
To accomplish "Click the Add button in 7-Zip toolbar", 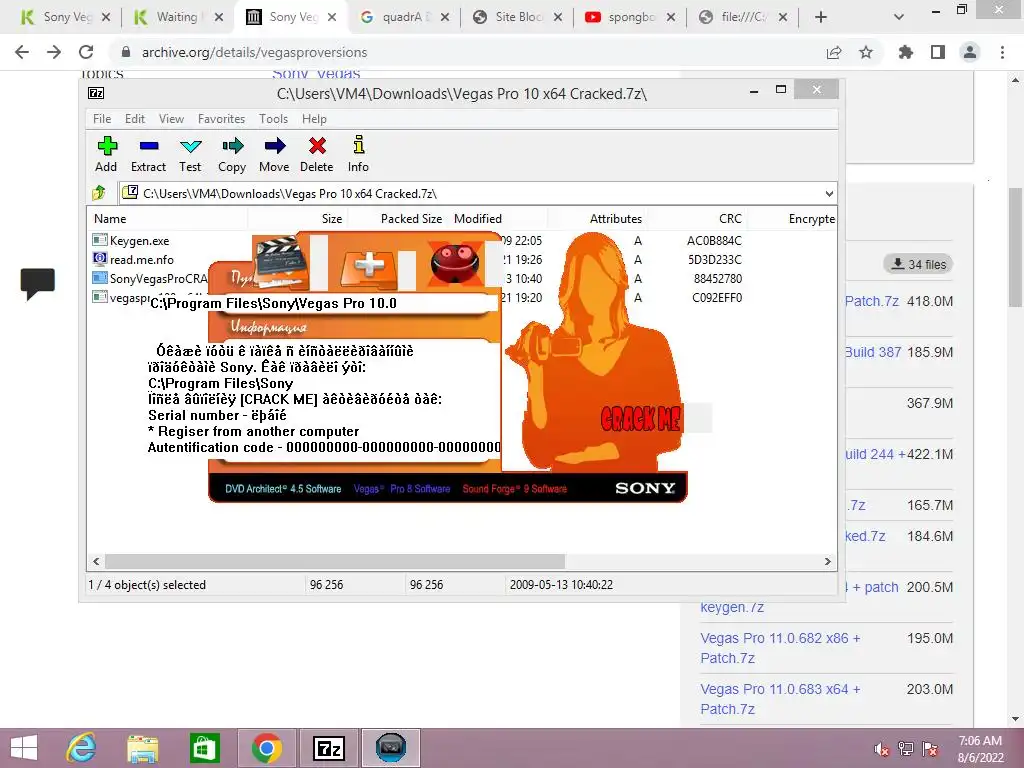I will pos(106,154).
